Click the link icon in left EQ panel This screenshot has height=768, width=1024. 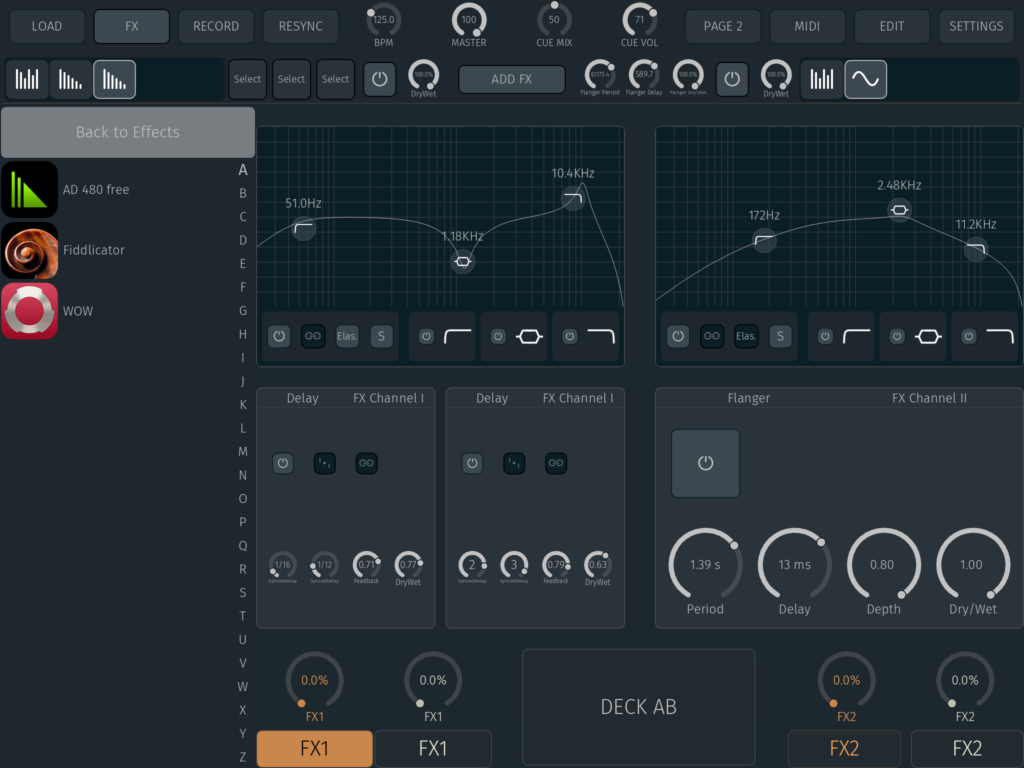tap(313, 337)
